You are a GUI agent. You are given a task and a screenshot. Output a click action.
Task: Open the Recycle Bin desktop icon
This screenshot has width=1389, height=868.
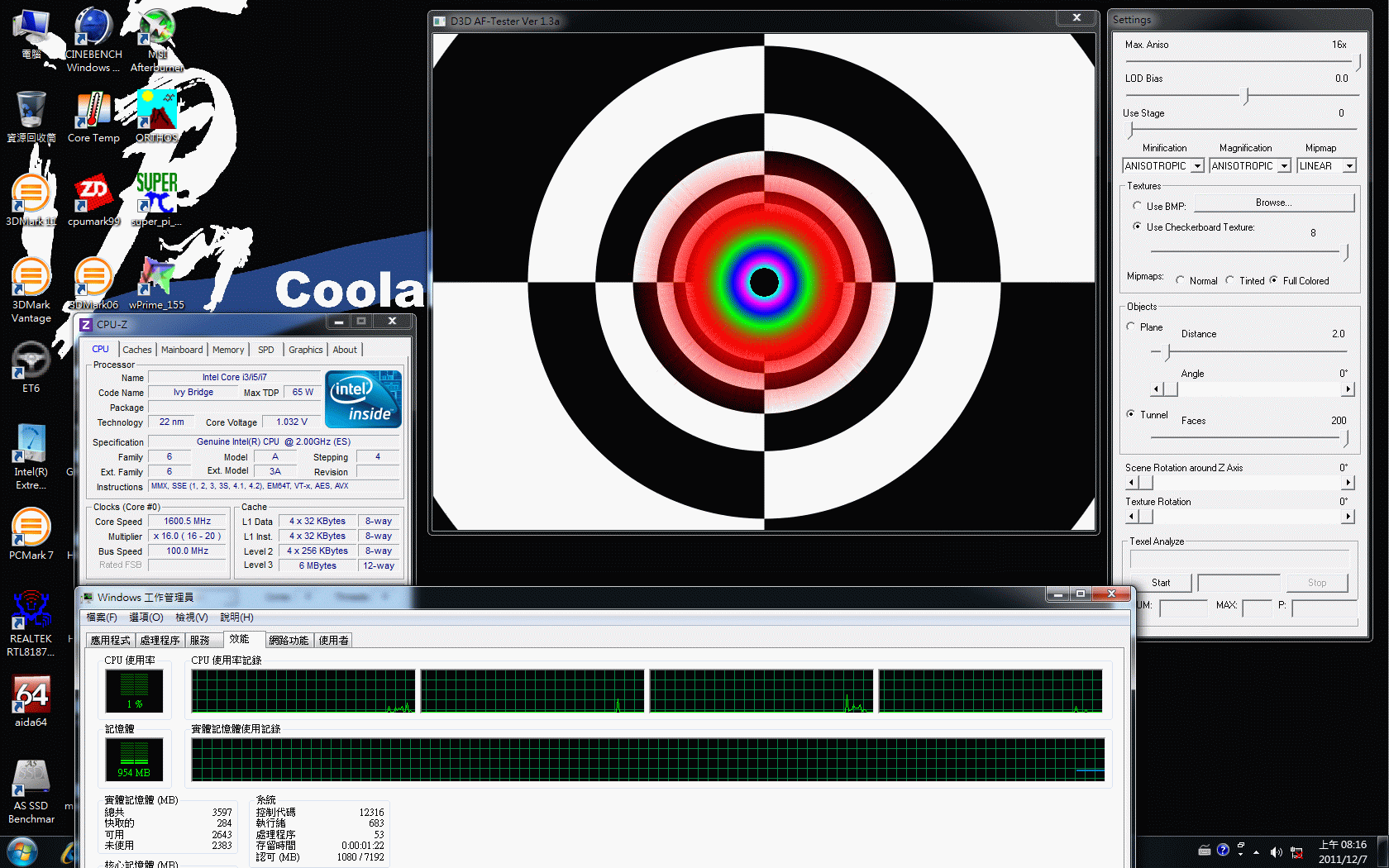[x=31, y=117]
